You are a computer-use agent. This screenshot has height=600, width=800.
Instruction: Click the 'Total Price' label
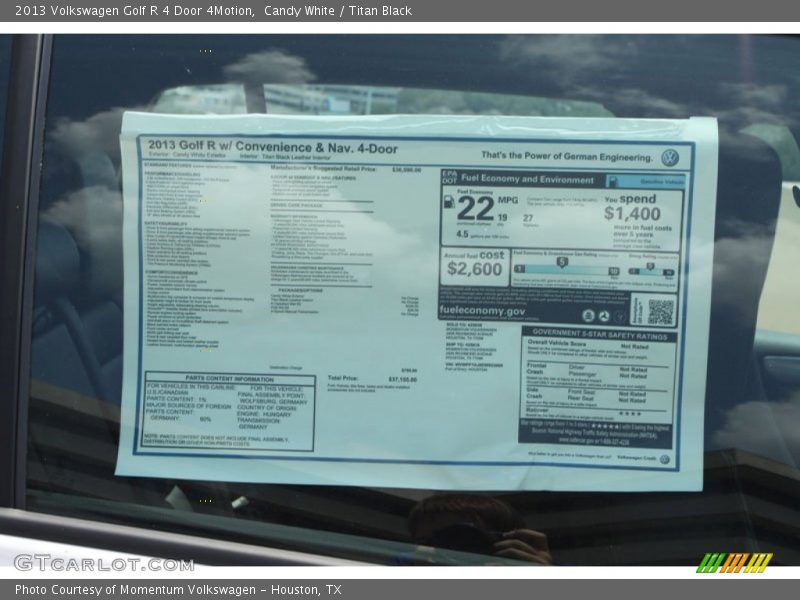[342, 378]
